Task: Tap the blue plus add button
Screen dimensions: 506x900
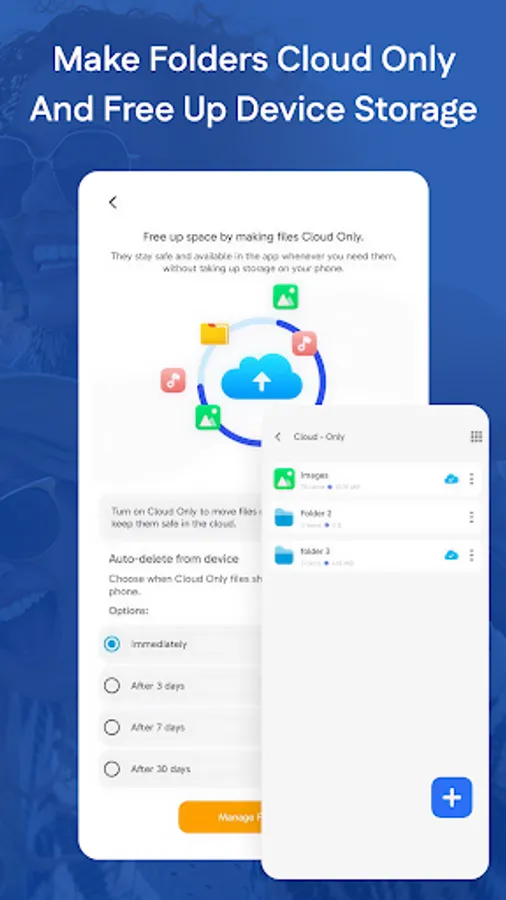Action: click(451, 797)
